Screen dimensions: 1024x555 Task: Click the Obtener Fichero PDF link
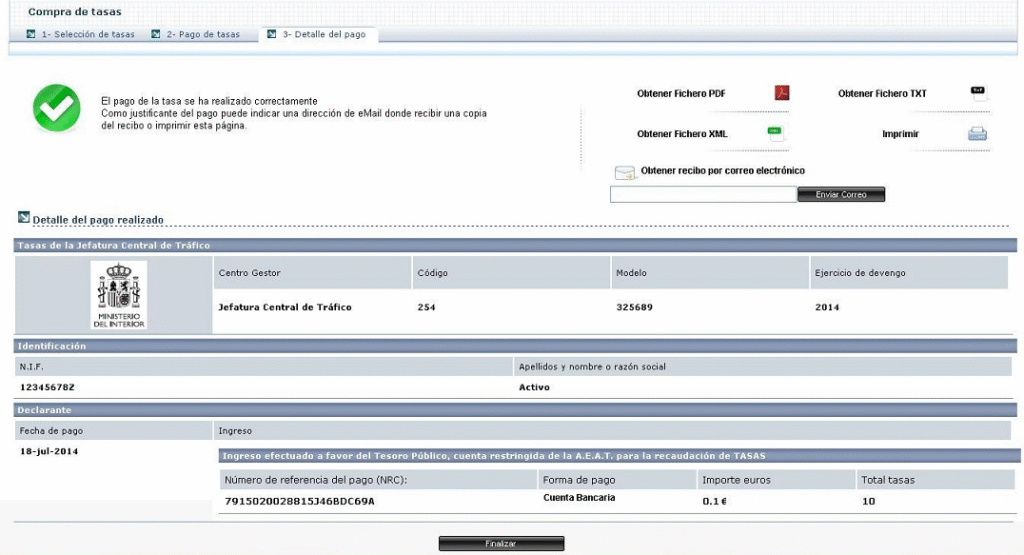point(681,94)
